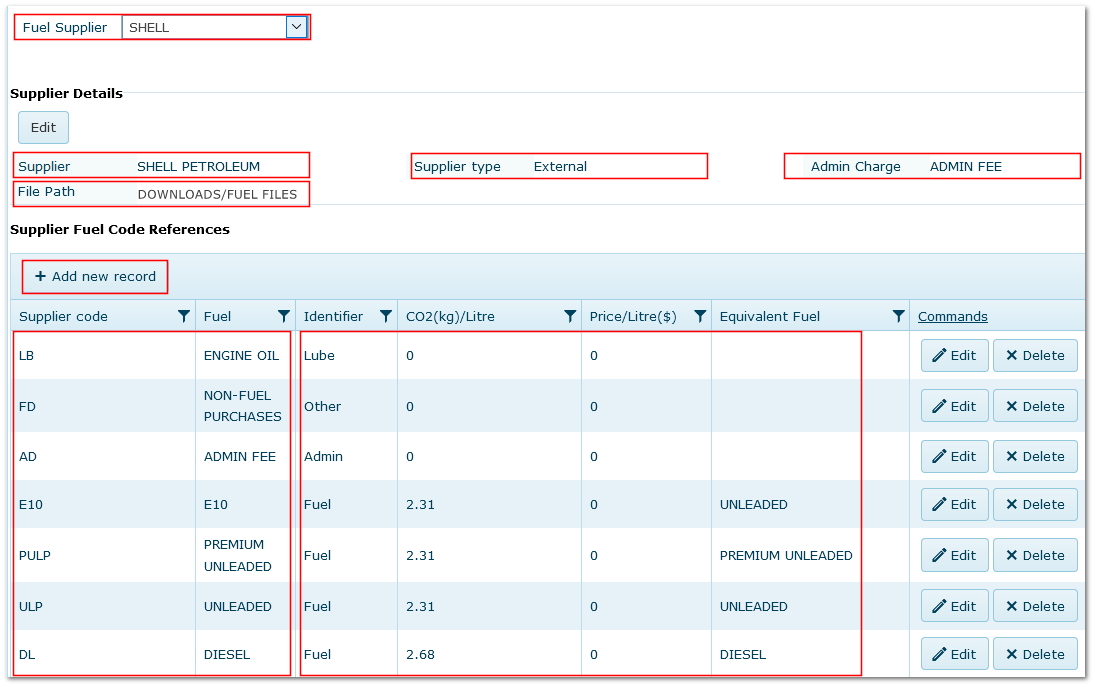
Task: Delete the AD Admin Fee row
Action: pos(1035,457)
